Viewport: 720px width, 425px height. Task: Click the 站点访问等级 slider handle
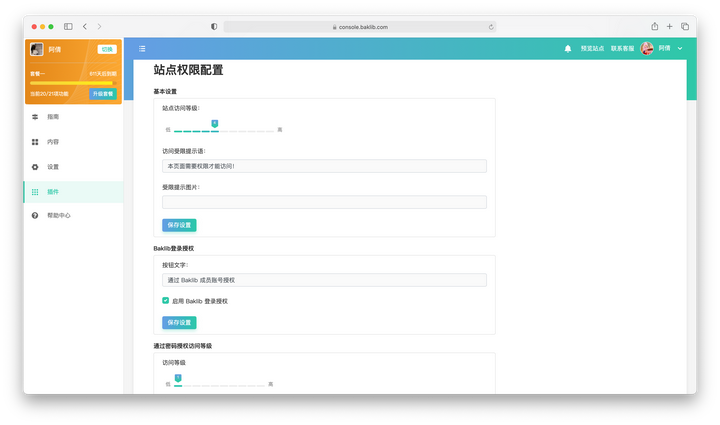214,123
